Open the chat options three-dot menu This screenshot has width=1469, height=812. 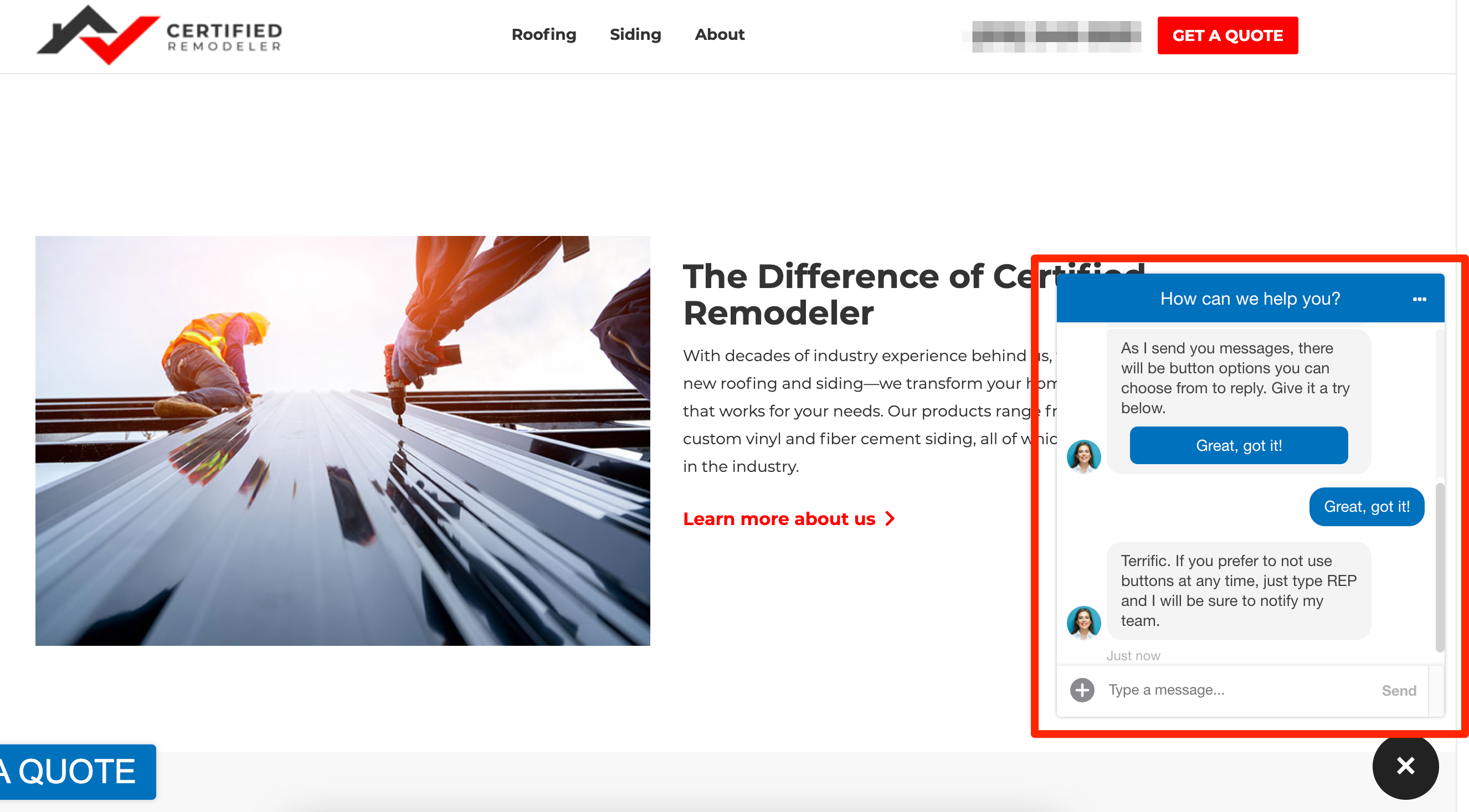point(1419,299)
